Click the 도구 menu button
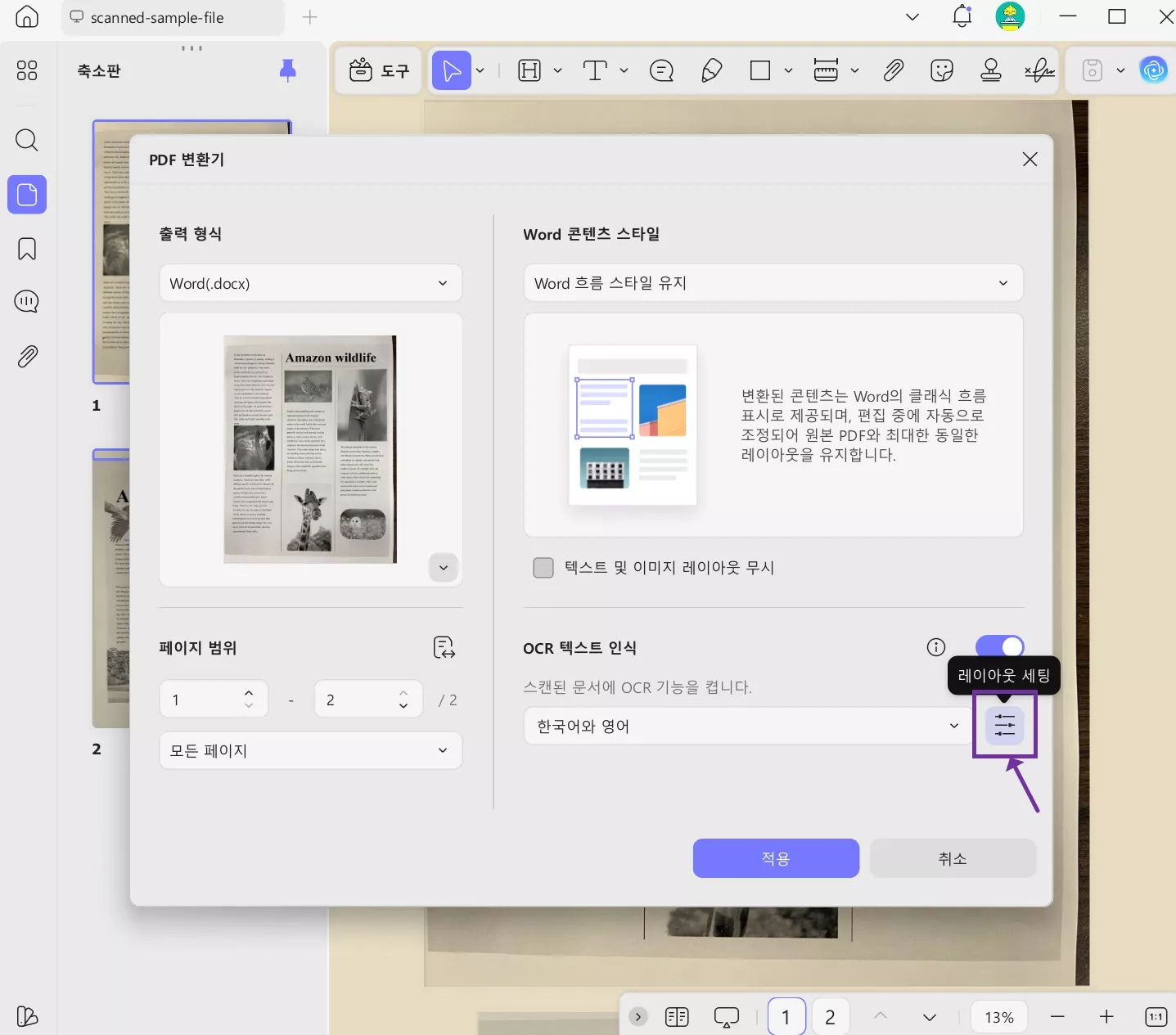The width and height of the screenshot is (1176, 1035). [x=378, y=70]
